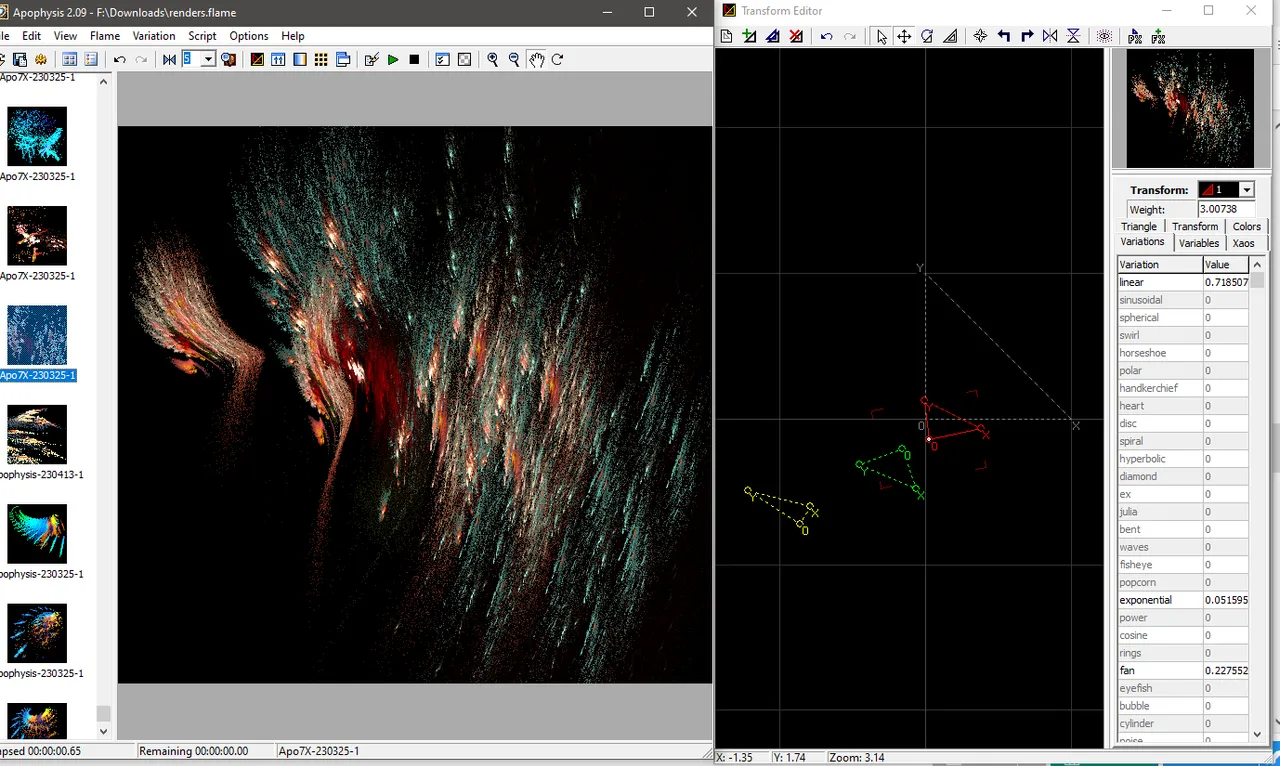Select the Apophysis-230413-1 flame thumbnail
This screenshot has width=1280, height=766.
coord(37,434)
